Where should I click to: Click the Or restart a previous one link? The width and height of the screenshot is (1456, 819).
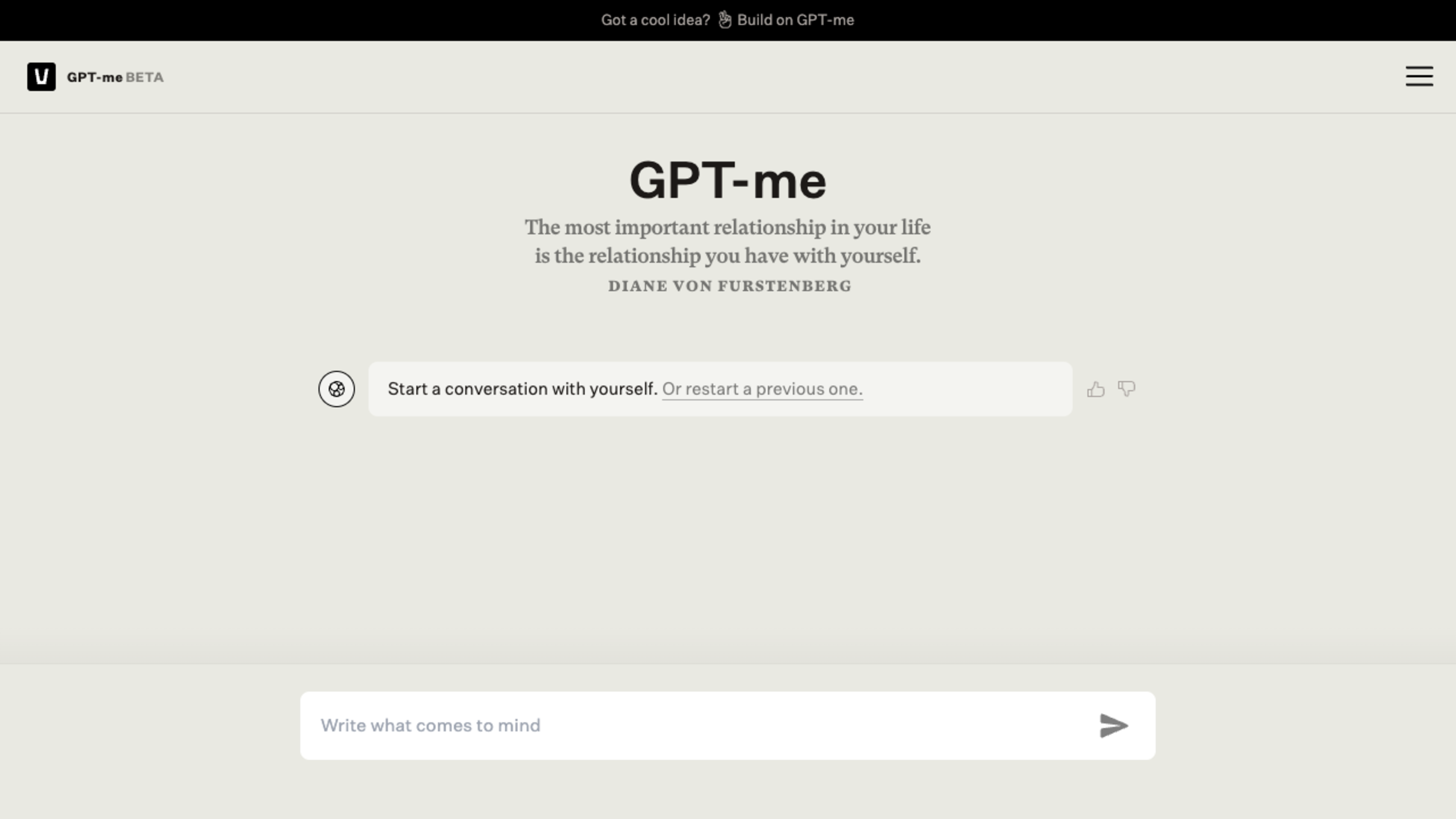pos(763,389)
